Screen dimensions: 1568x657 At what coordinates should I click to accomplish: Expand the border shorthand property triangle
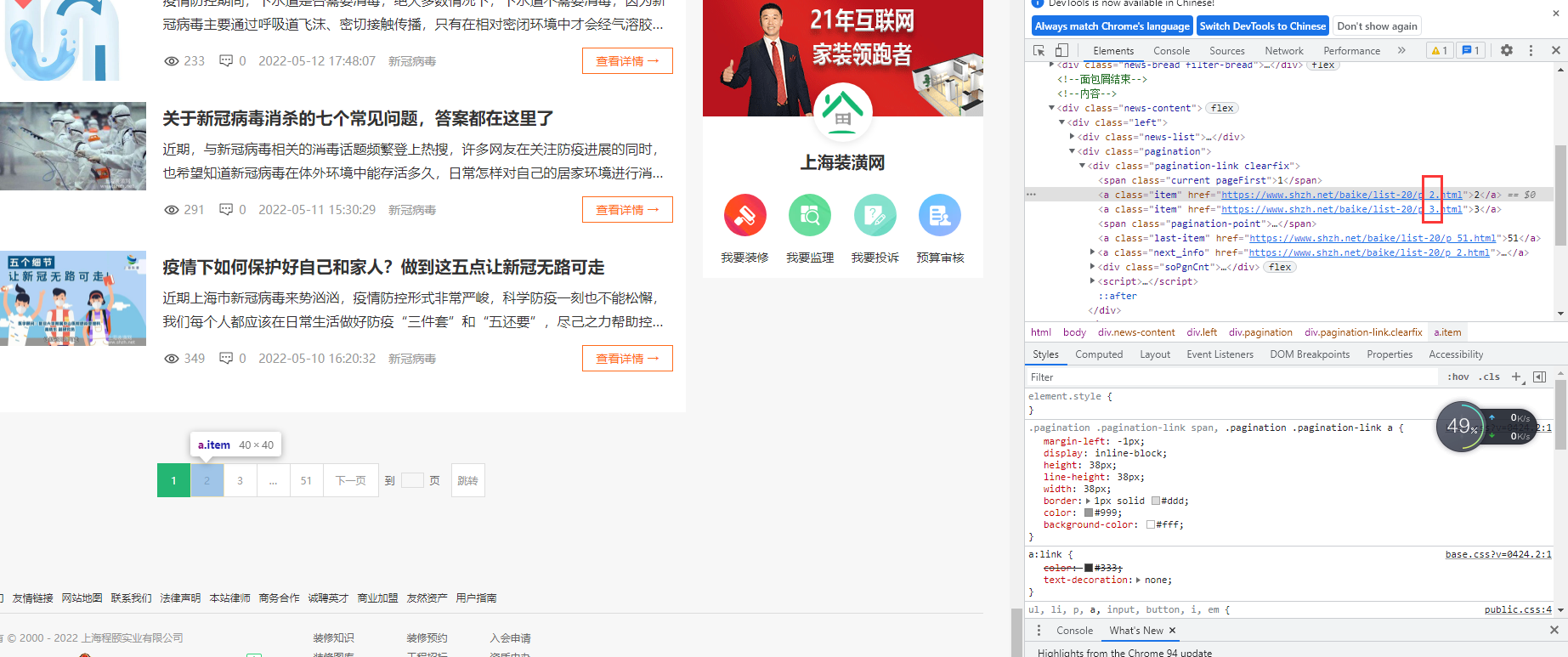pyautogui.click(x=1088, y=501)
